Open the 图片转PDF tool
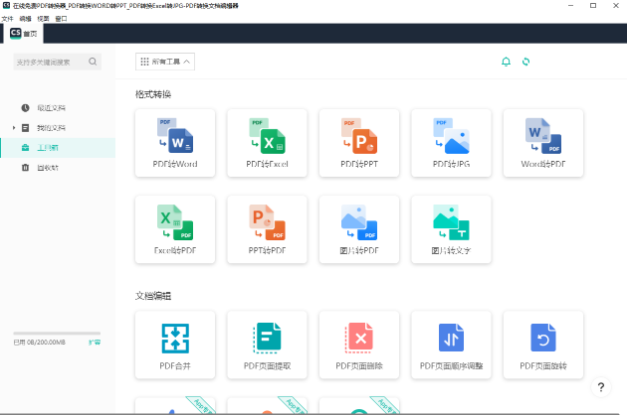627x415 pixels. pos(359,229)
